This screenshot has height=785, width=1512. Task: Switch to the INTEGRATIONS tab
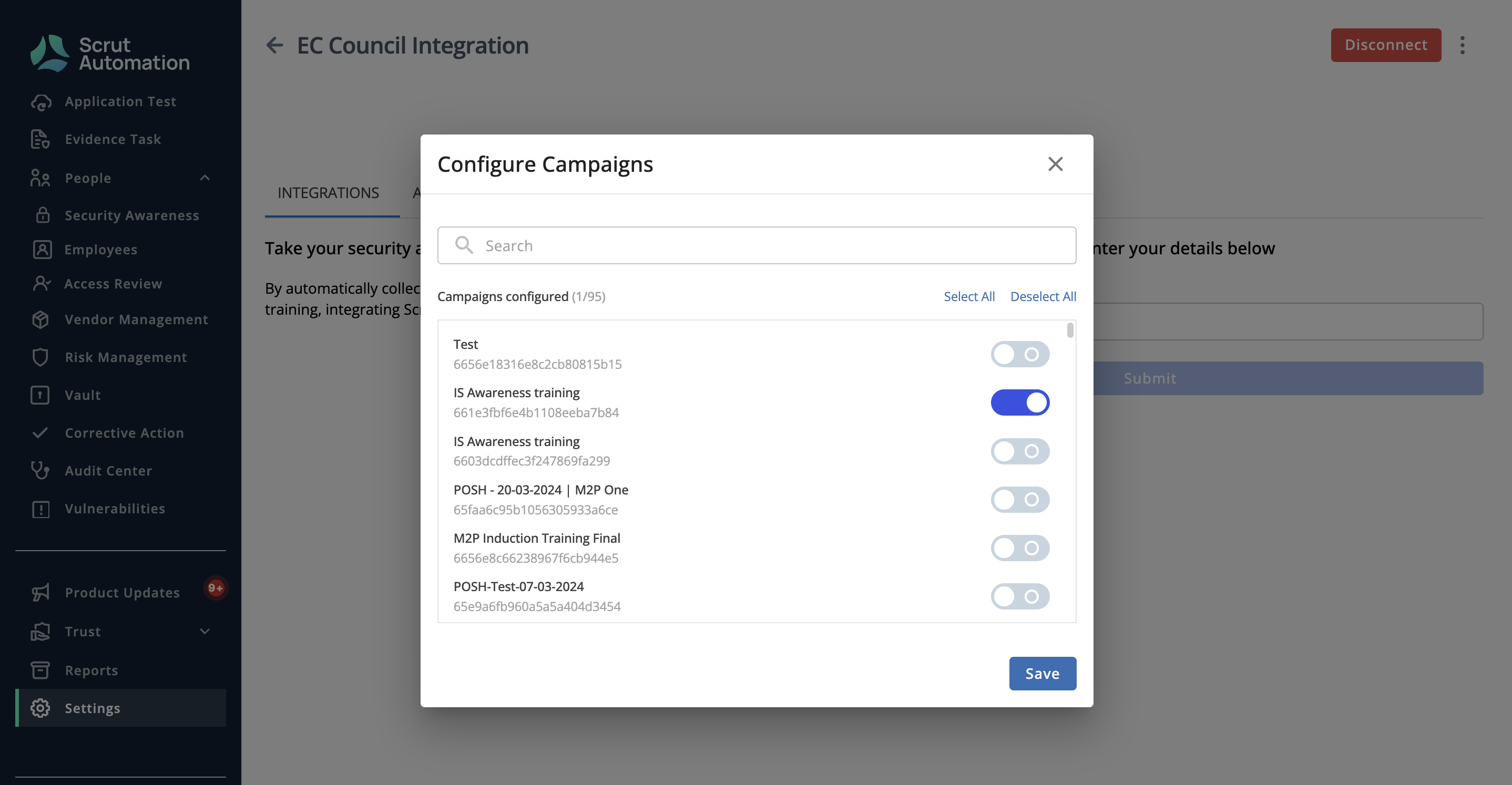[x=328, y=193]
